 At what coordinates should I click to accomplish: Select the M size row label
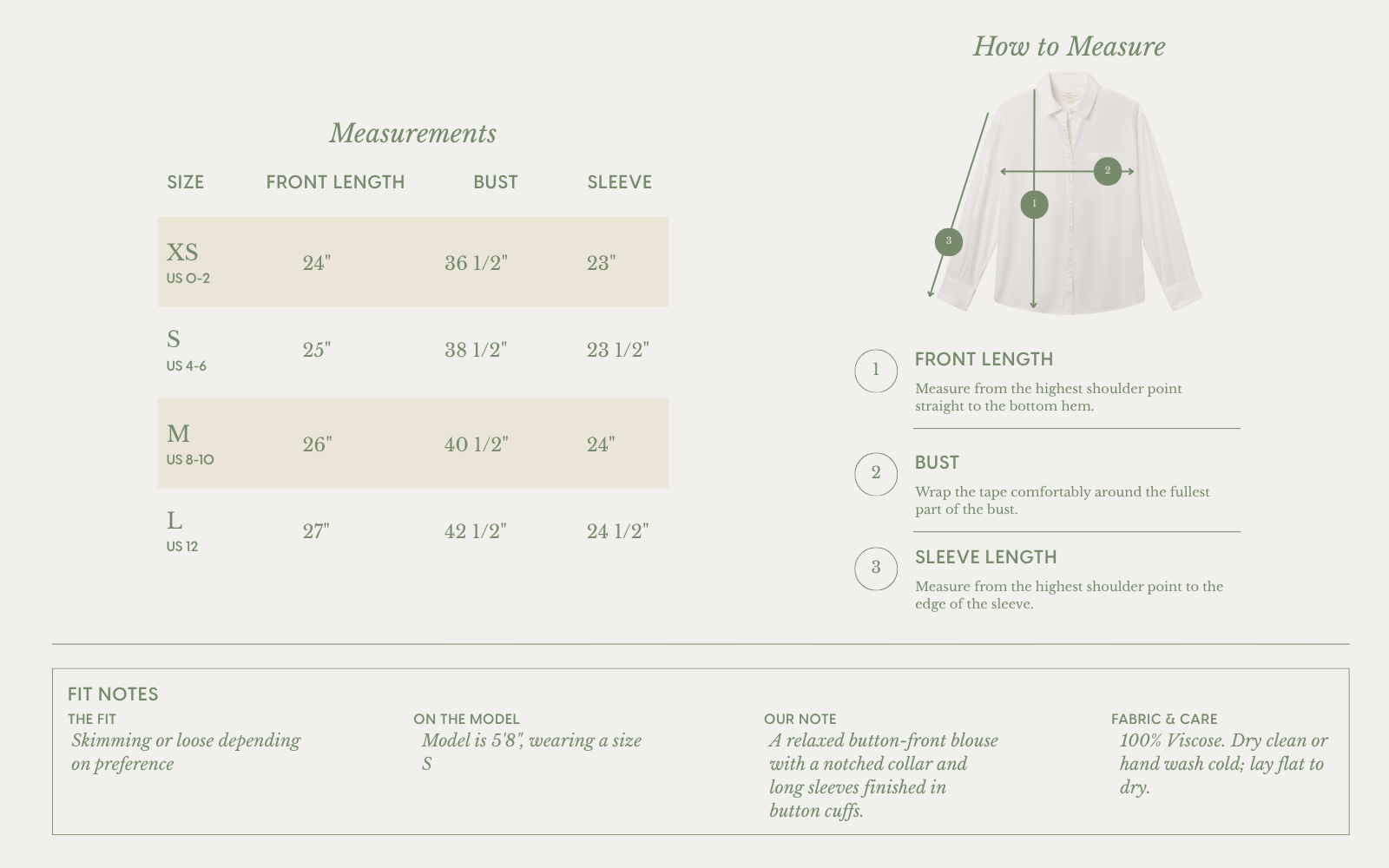[x=178, y=434]
